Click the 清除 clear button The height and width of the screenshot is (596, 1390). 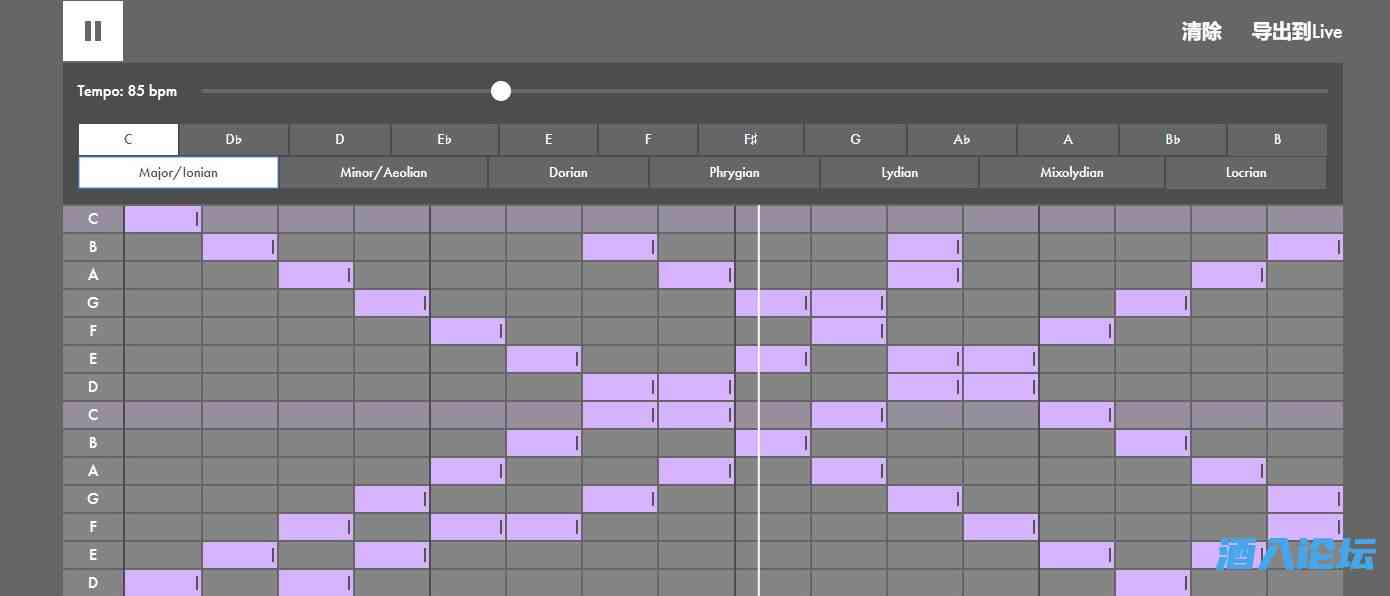[1201, 32]
